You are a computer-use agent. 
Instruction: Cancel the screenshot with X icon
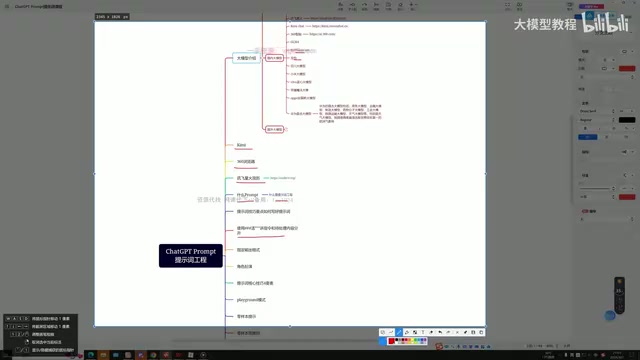click(x=457, y=332)
